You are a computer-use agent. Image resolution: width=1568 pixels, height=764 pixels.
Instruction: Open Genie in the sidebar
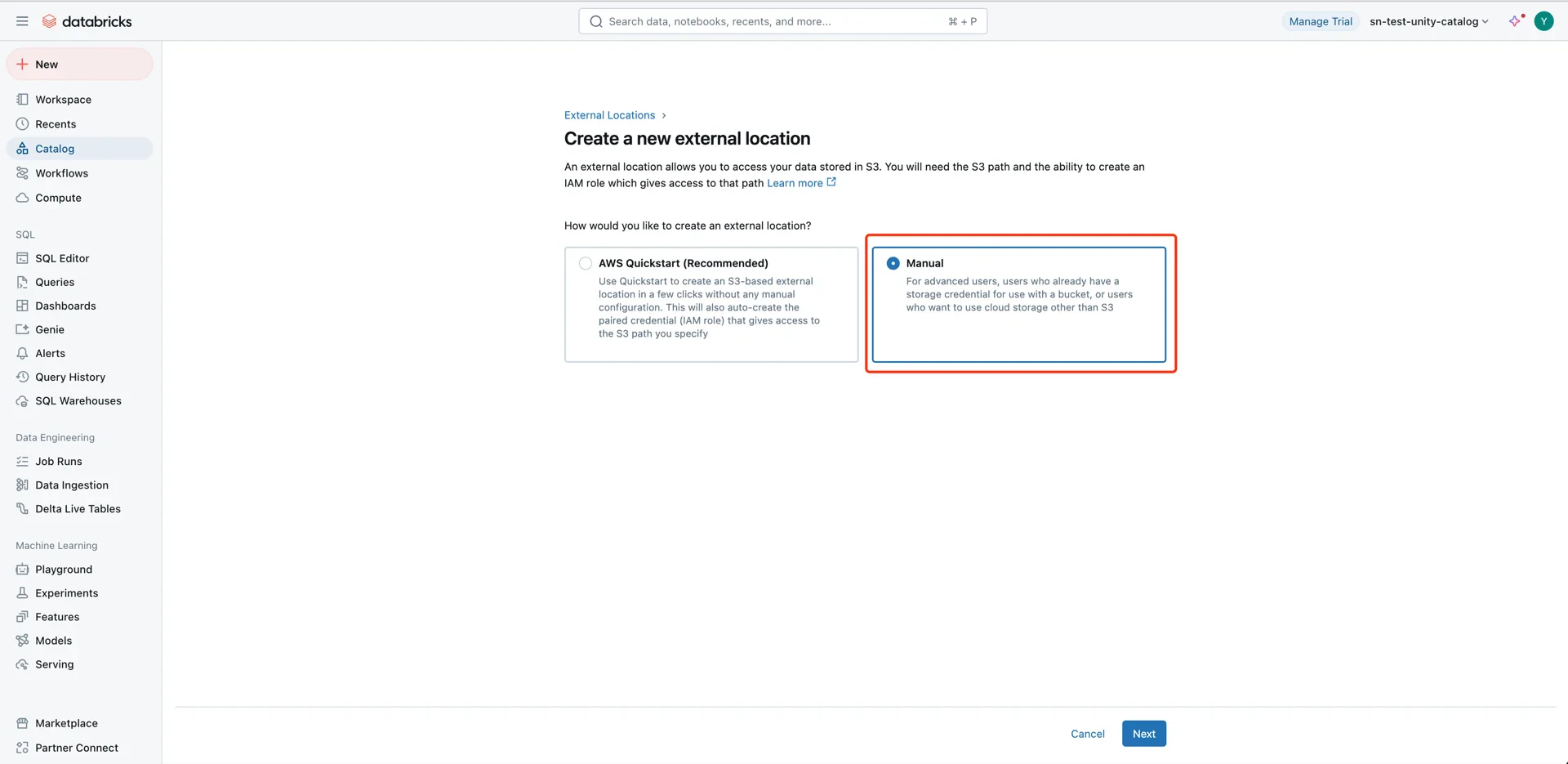[x=79, y=329]
